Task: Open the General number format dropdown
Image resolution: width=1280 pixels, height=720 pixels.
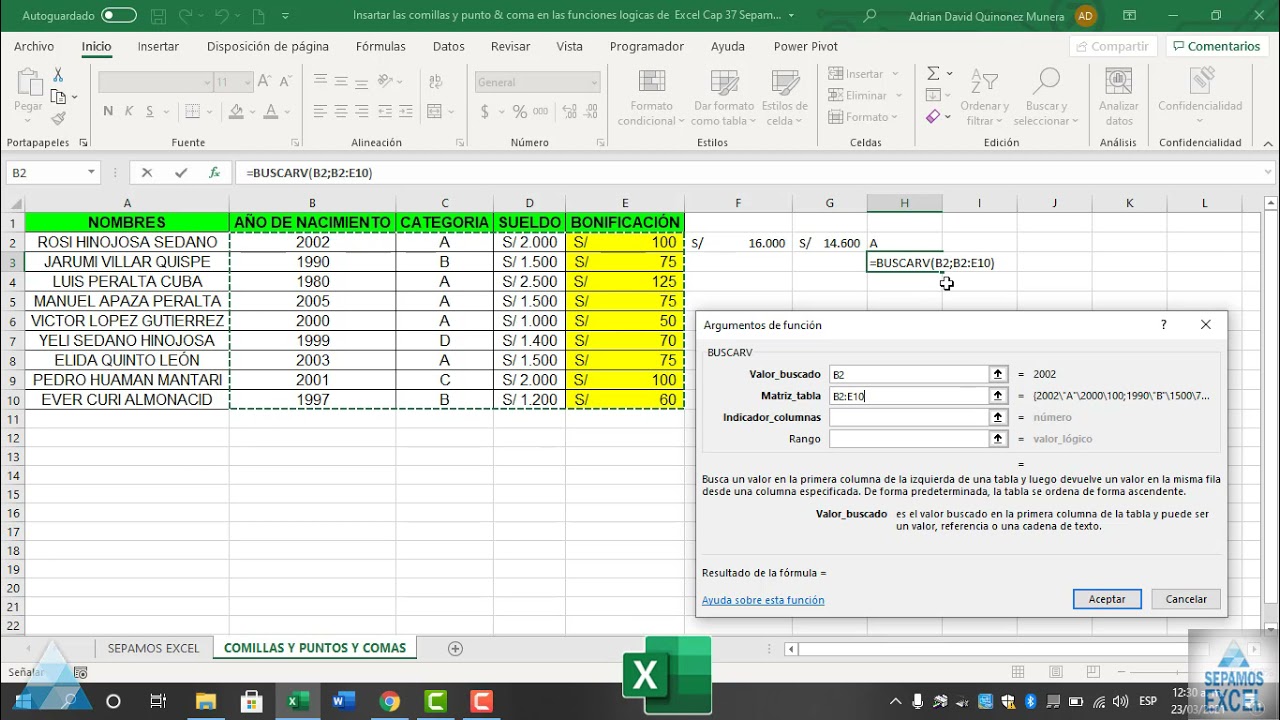Action: point(596,81)
